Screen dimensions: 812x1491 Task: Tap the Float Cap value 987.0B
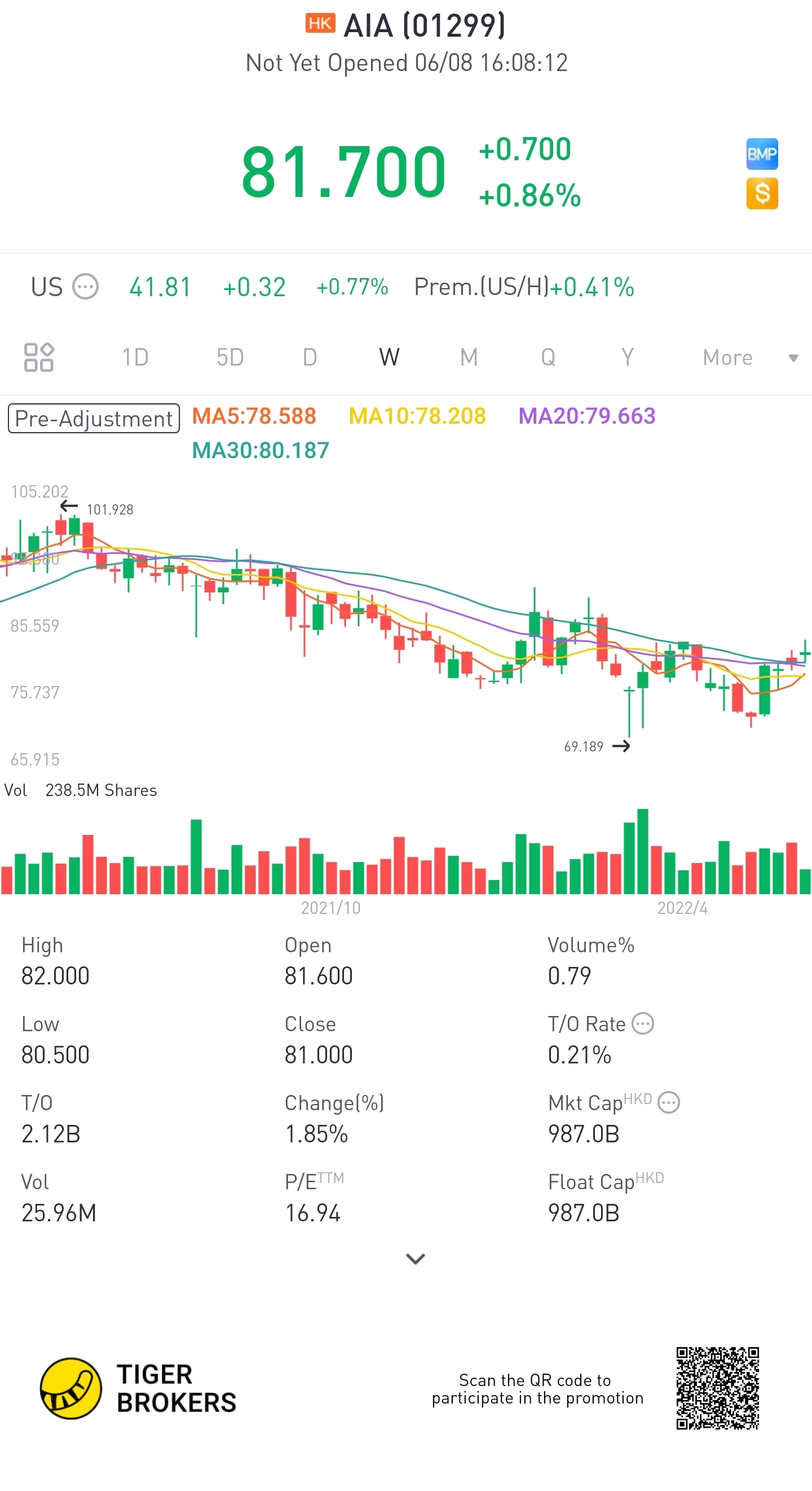coord(584,1212)
